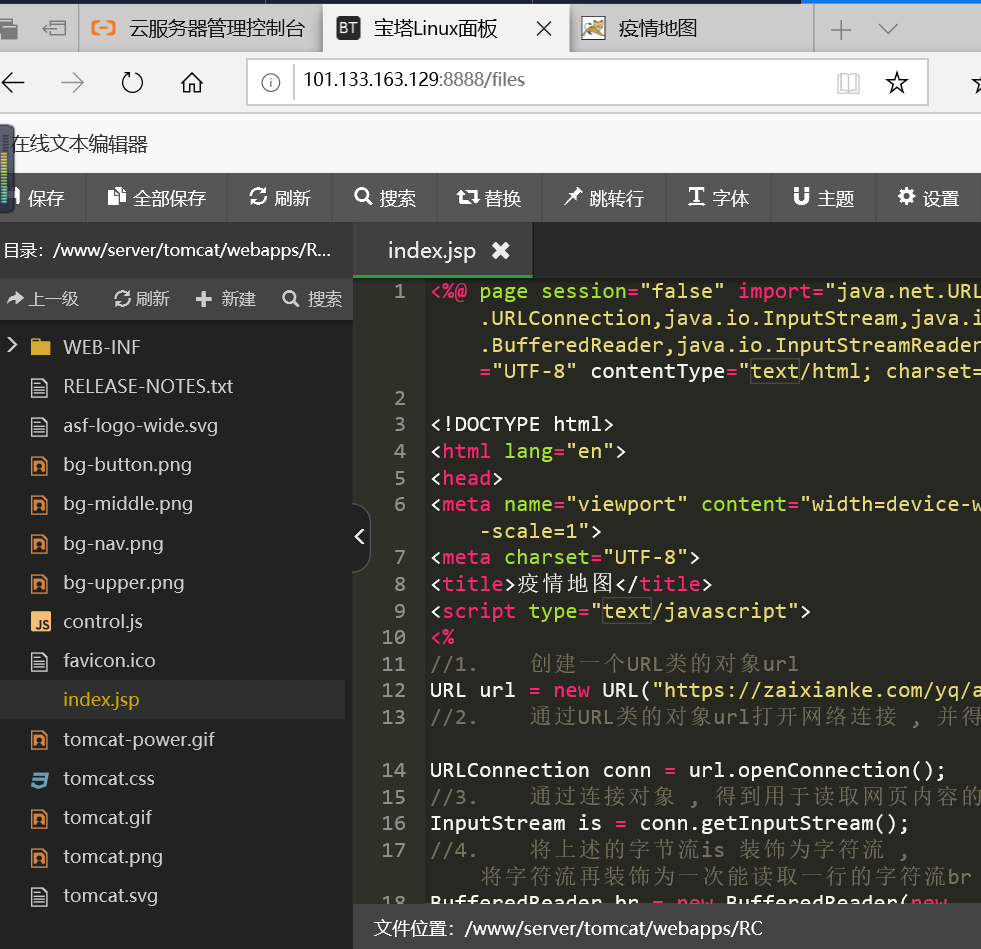The image size is (981, 949).
Task: Add page to favorites star icon
Action: [x=897, y=83]
